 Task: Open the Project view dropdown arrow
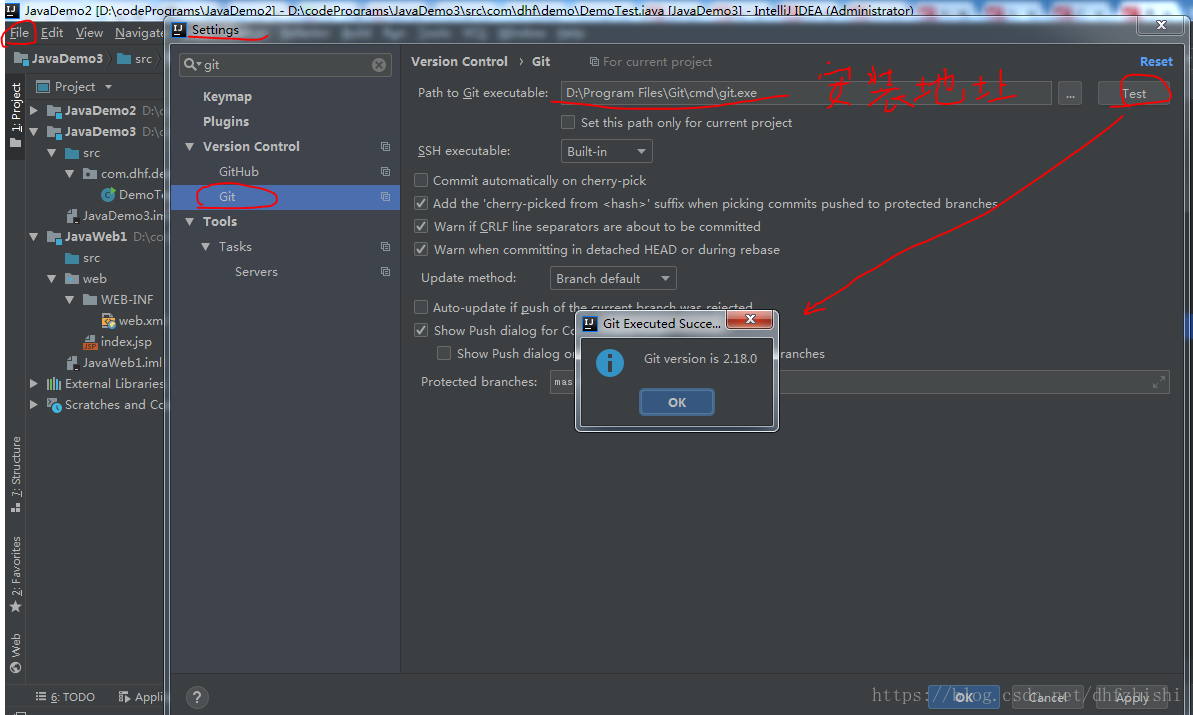pyautogui.click(x=108, y=87)
